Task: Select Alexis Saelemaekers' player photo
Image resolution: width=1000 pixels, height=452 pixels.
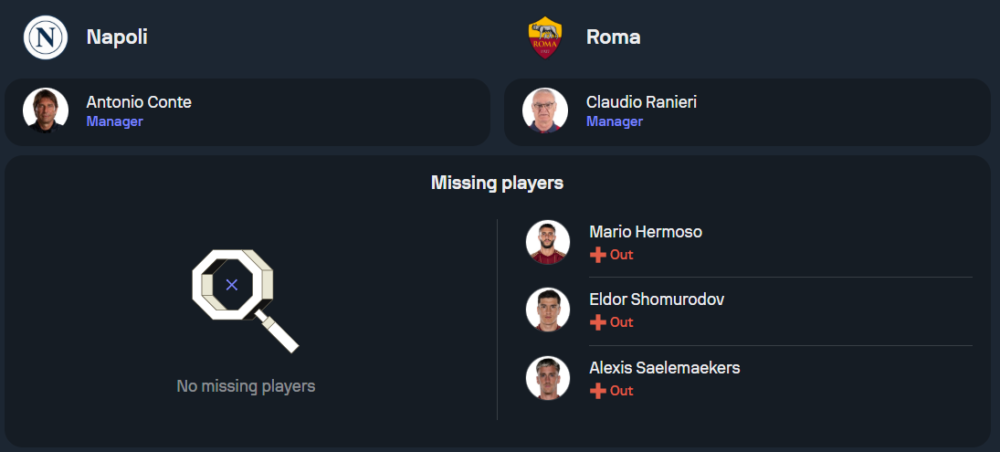Action: 548,378
